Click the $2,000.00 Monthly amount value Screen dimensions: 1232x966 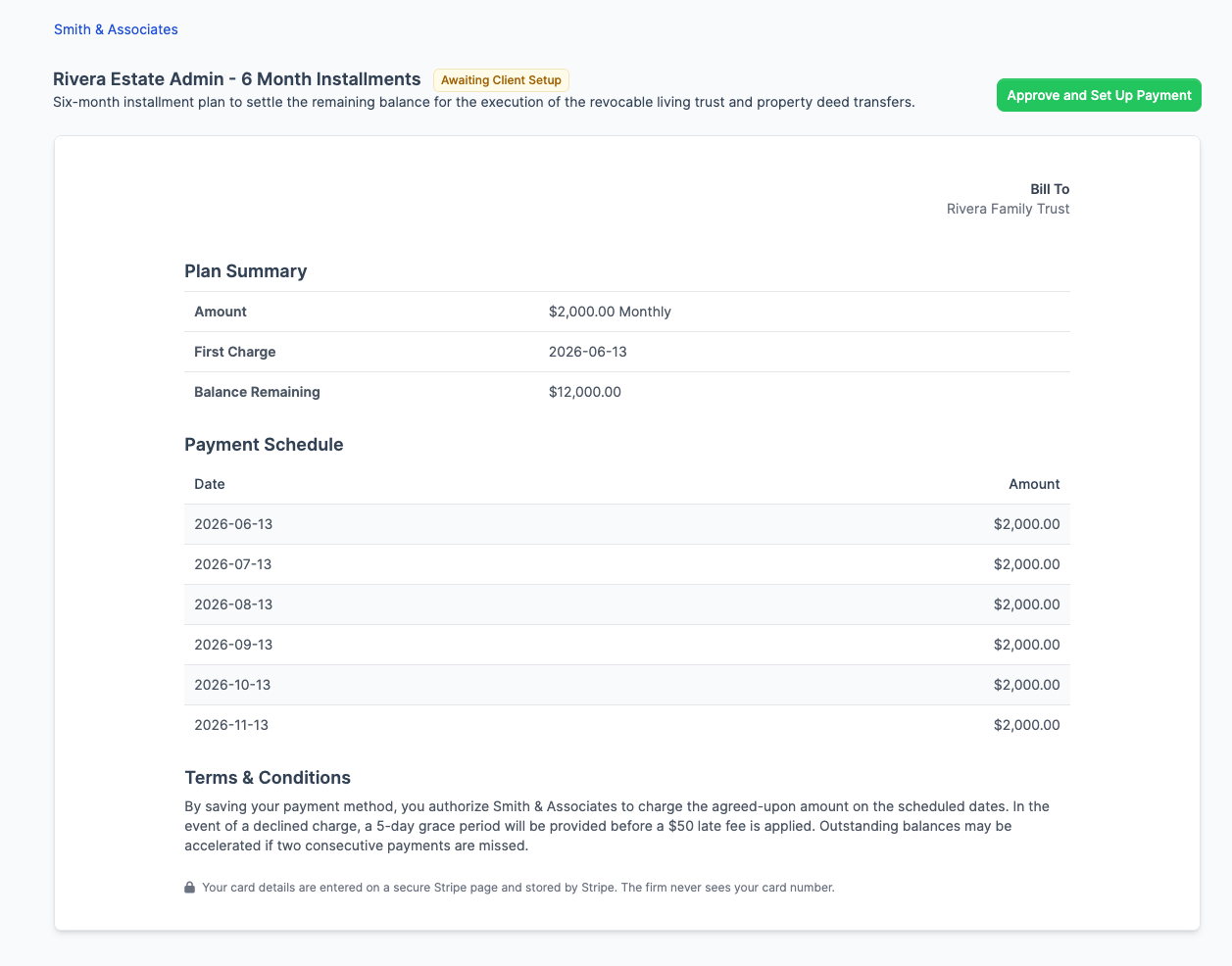click(x=610, y=312)
